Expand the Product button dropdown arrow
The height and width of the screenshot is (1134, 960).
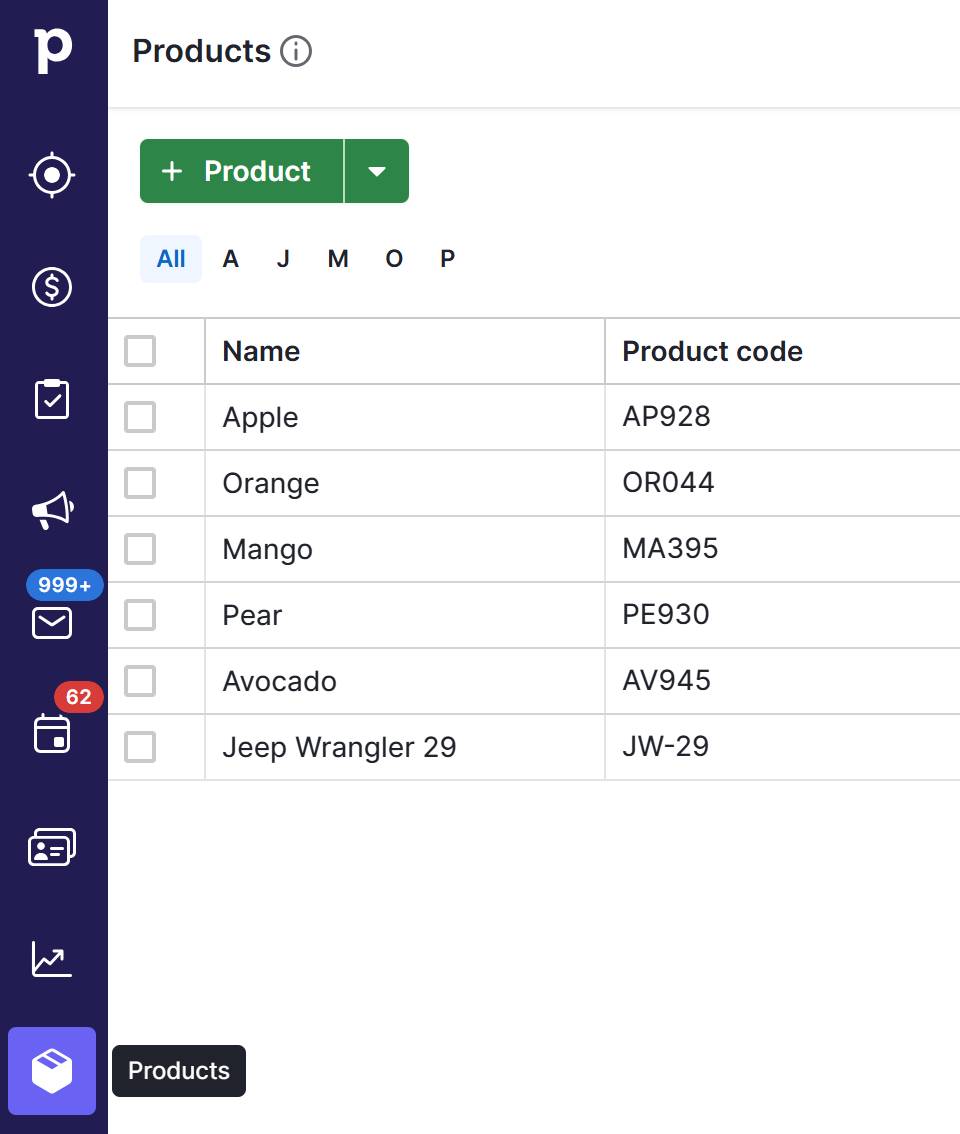pyautogui.click(x=377, y=171)
